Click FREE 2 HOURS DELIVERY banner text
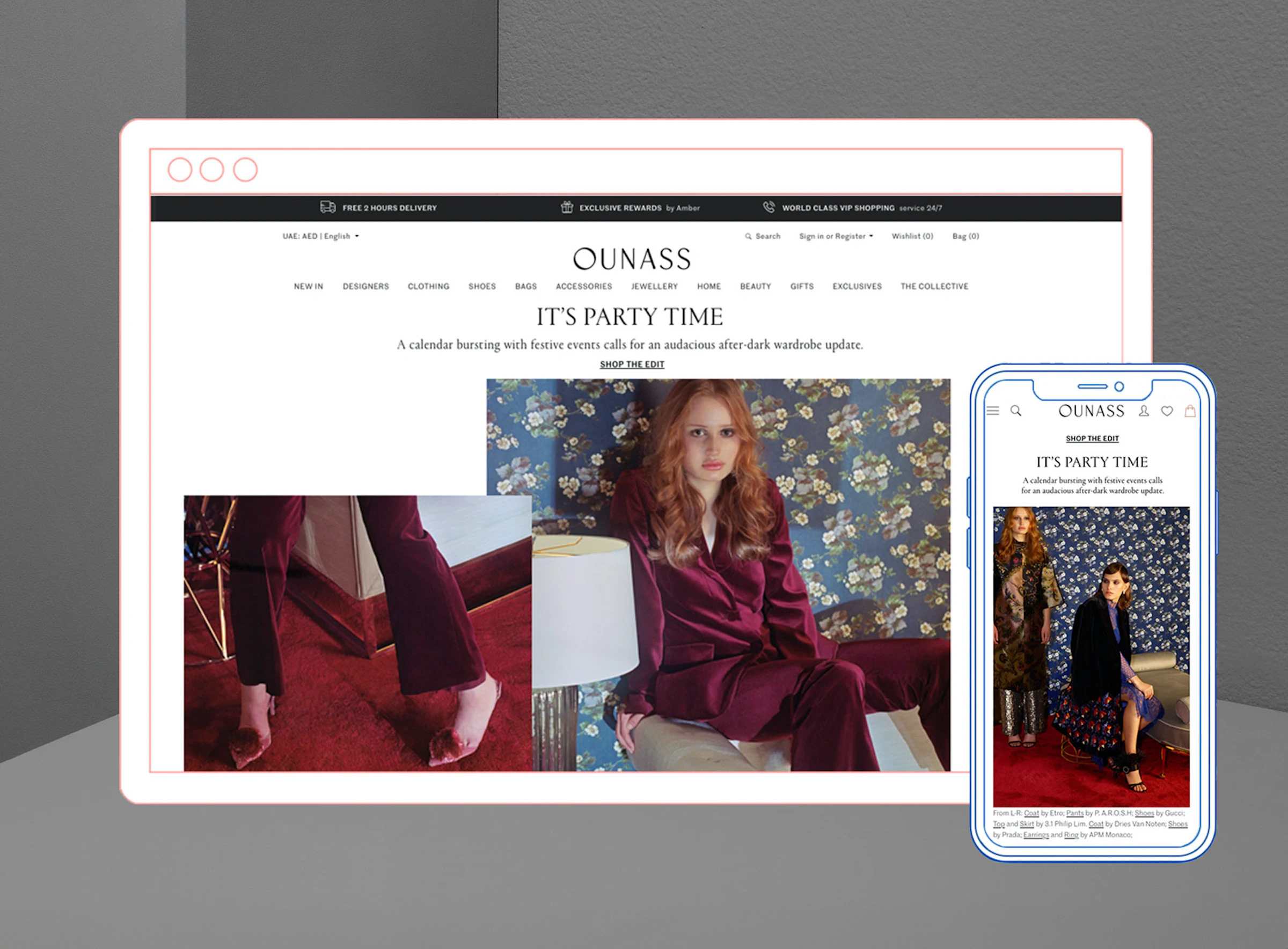Viewport: 1288px width, 949px height. pos(389,208)
